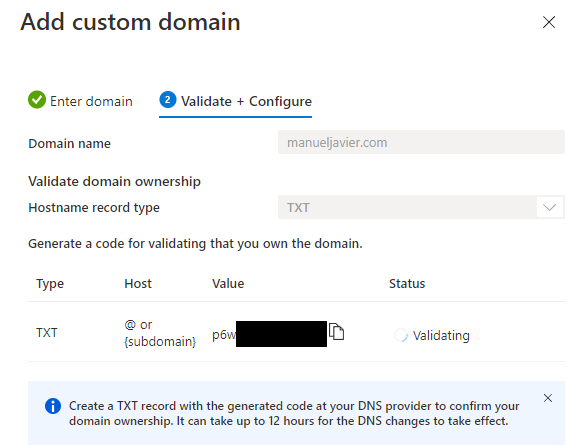Click the Validating status text
The image size is (567, 446).
(441, 335)
